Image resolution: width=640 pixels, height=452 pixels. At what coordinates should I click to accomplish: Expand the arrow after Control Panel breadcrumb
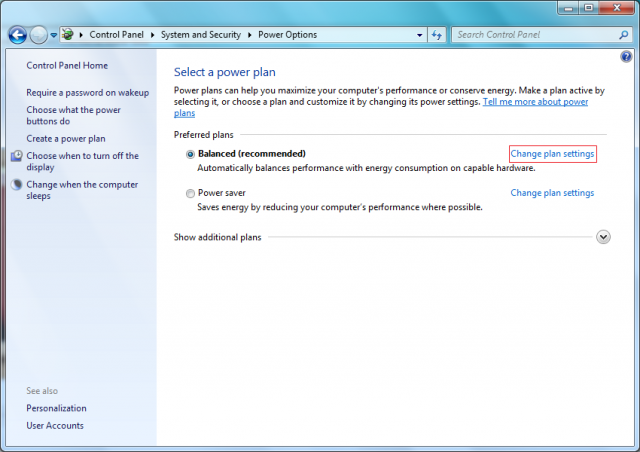tap(152, 35)
